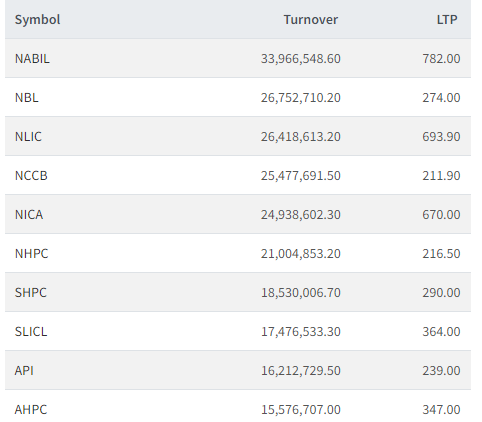Click NCCB LTP value 211.90
Screen dimensions: 482x422
click(441, 176)
